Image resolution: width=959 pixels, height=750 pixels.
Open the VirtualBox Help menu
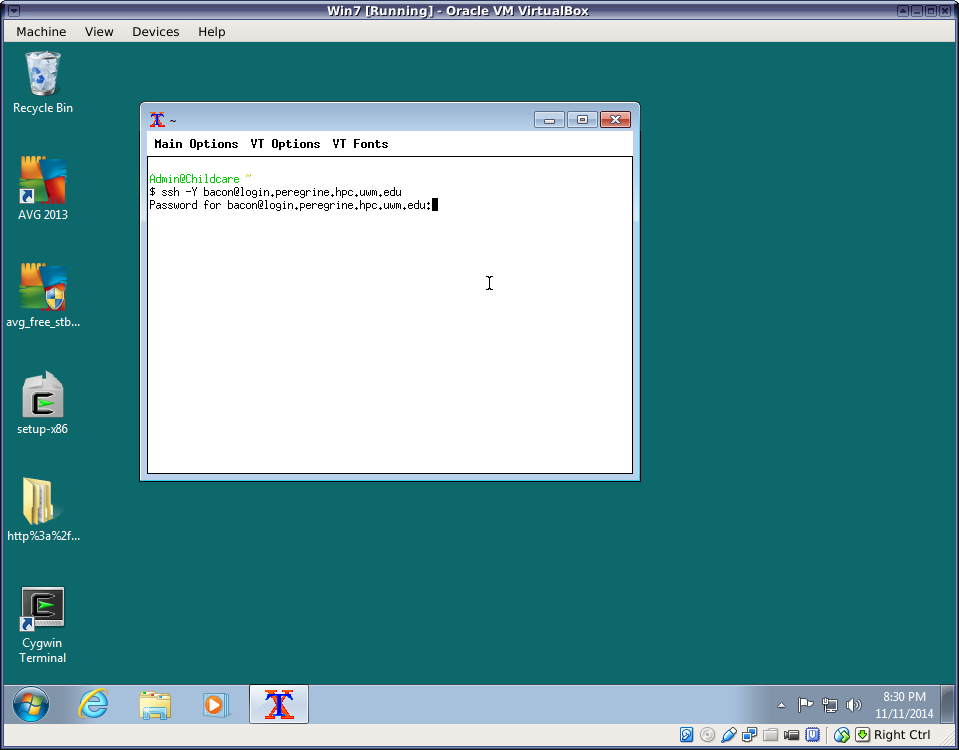click(x=212, y=32)
